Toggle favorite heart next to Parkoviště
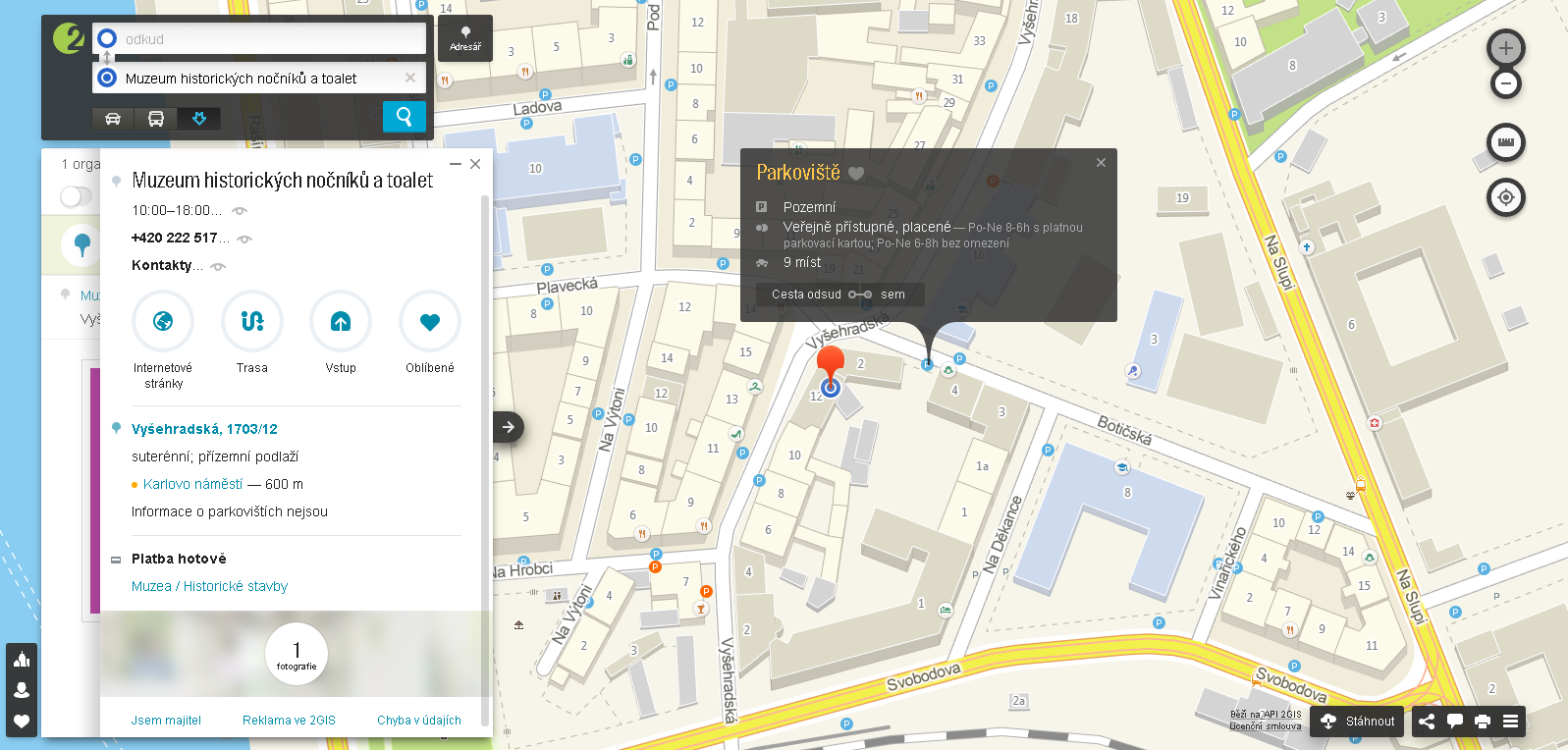The image size is (1568, 750). click(856, 174)
